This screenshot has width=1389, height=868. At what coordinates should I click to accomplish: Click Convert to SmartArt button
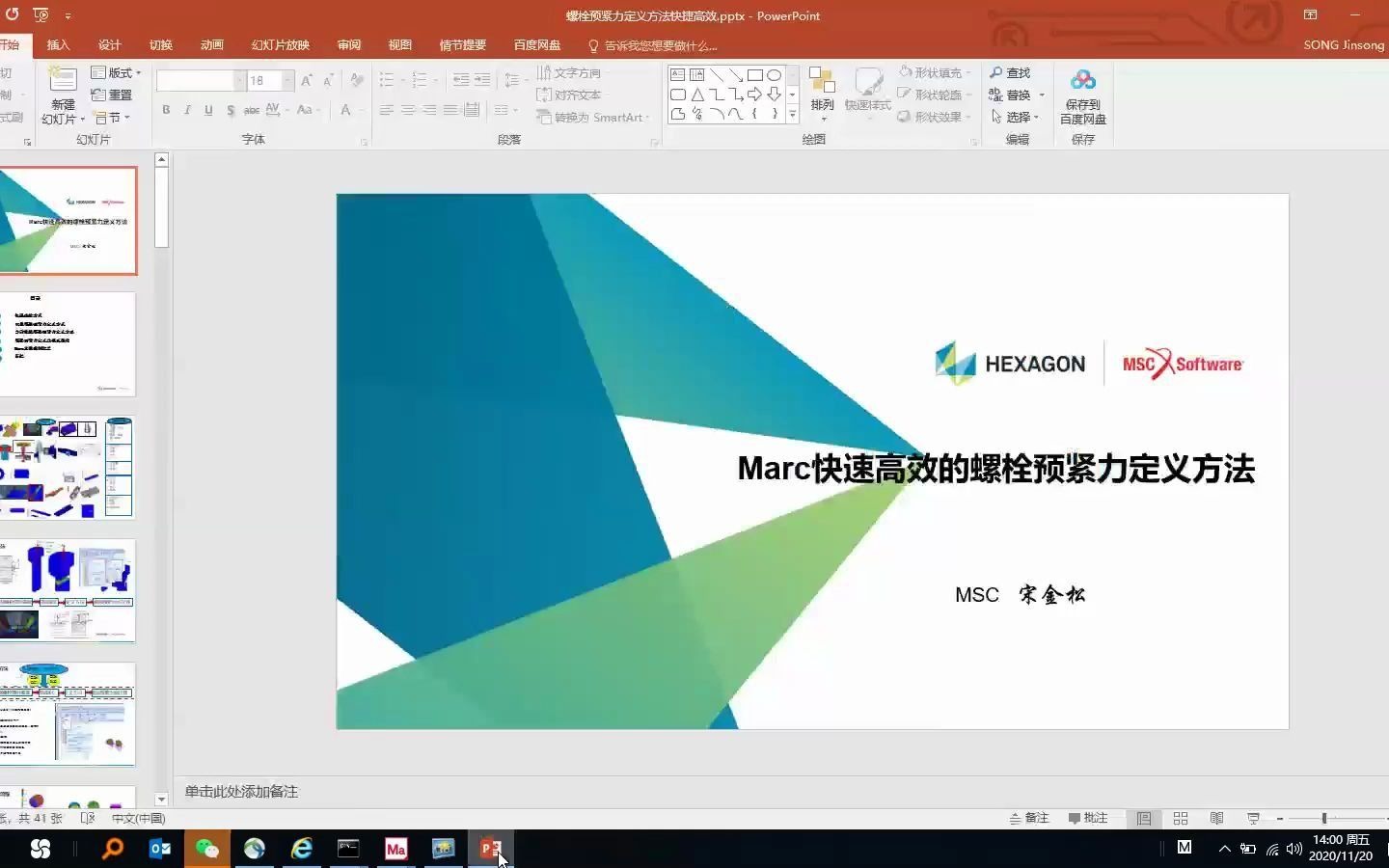pyautogui.click(x=592, y=117)
